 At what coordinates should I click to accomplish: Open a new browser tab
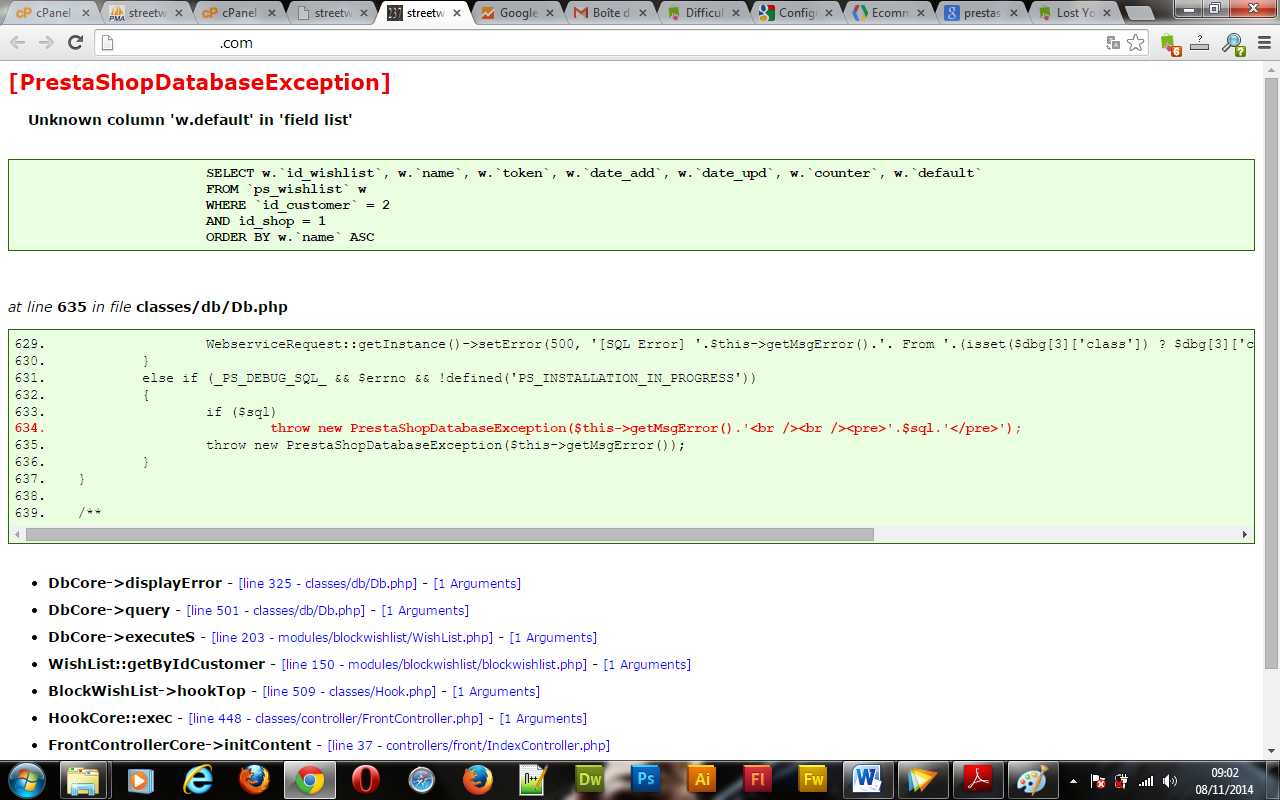(1138, 14)
